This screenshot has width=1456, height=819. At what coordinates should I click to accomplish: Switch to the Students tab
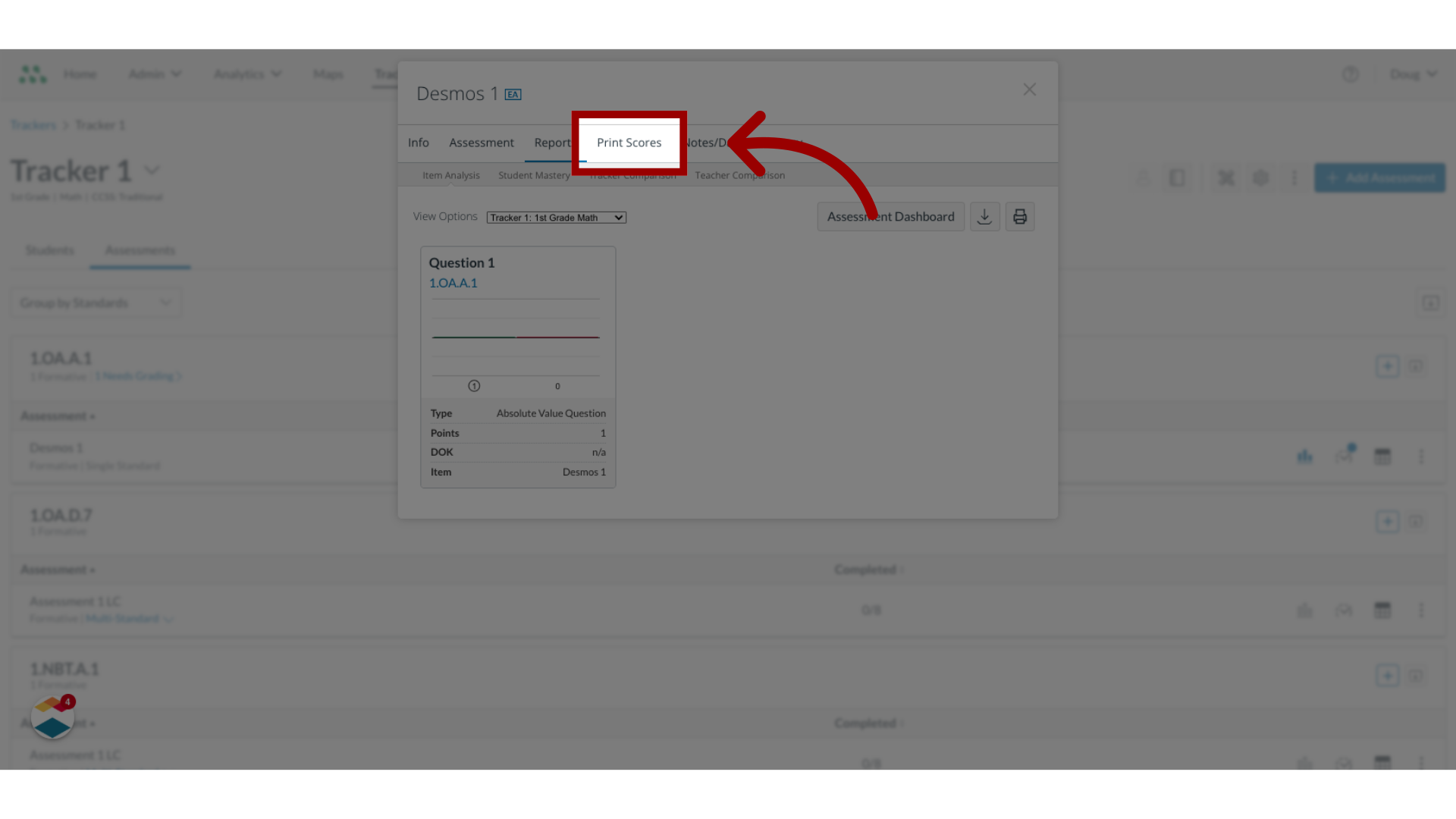tap(50, 250)
